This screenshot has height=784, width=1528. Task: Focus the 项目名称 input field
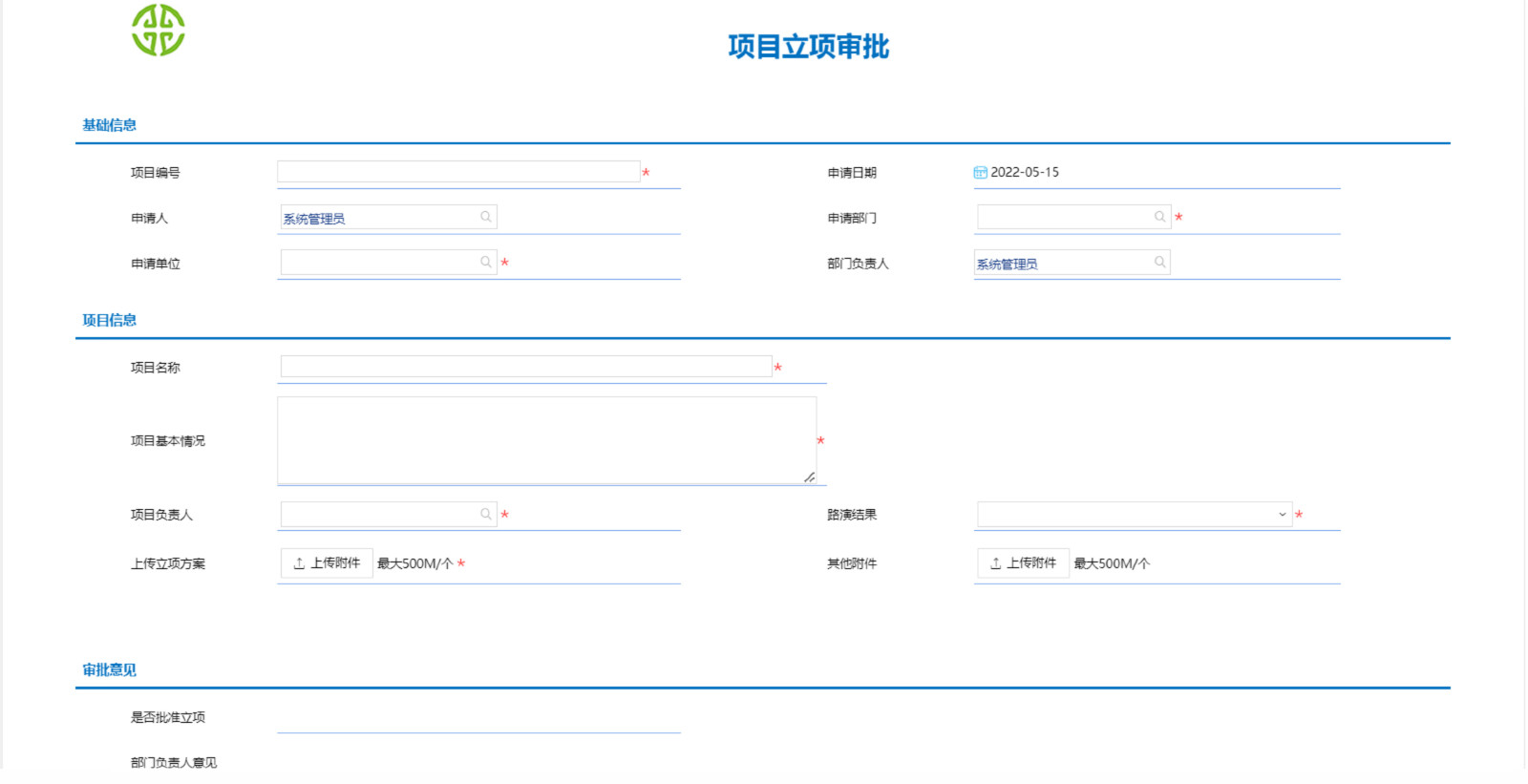coord(526,367)
